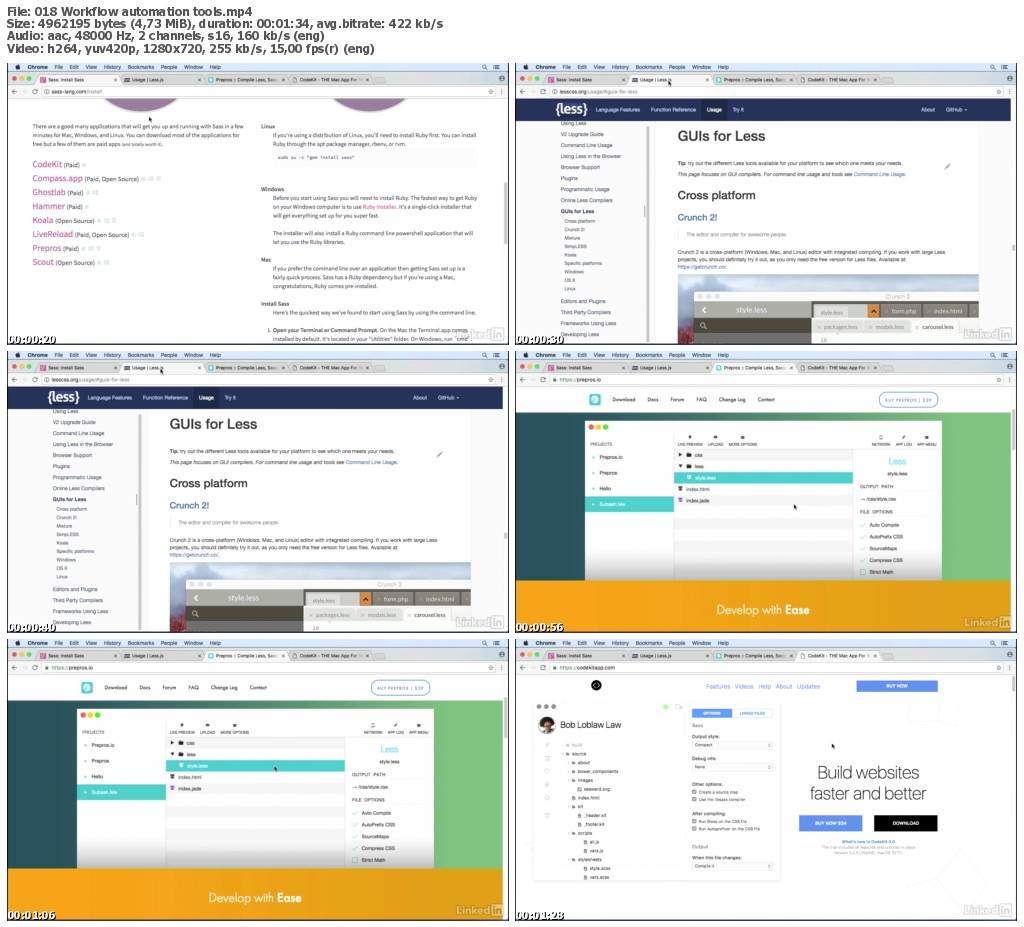Image resolution: width=1024 pixels, height=927 pixels.
Task: Click the back arrow in the 00:00:30 frame
Action: tap(522, 91)
